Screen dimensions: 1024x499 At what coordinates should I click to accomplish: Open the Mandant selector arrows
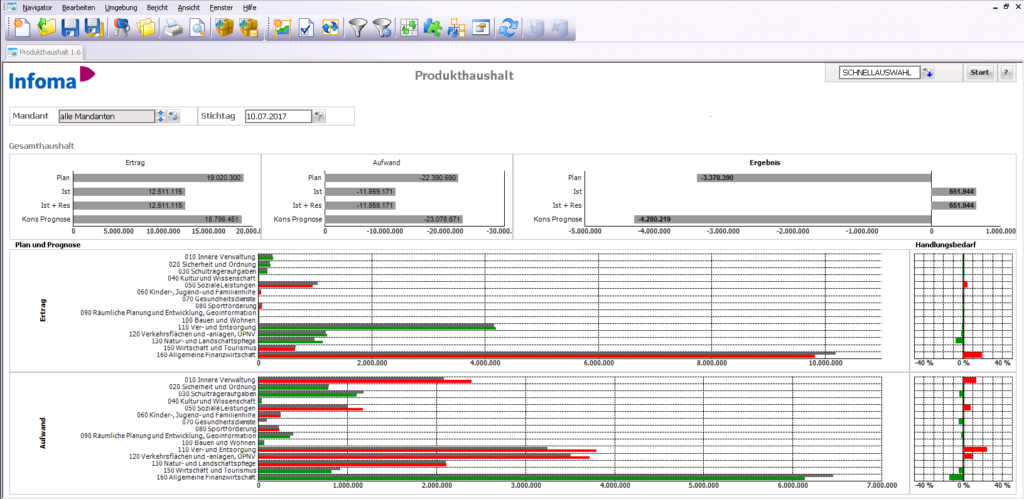pos(160,117)
